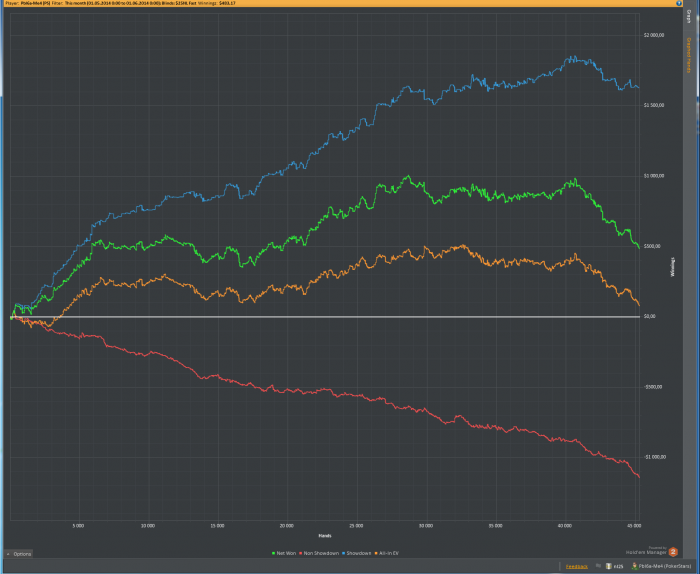The width and height of the screenshot is (700, 574).
Task: Click the 35 000 hands axis label
Action: pyautogui.click(x=495, y=526)
